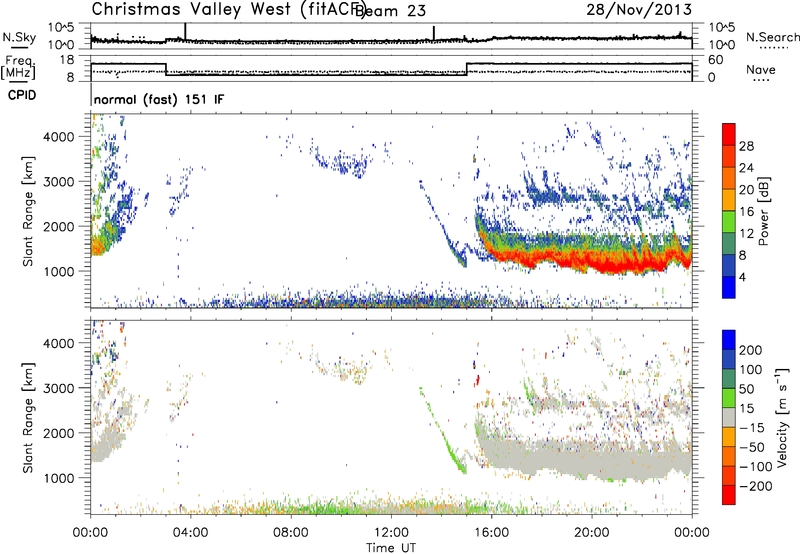Click the '2000' tick in the velocity panel
The width and height of the screenshot is (800, 554).
tap(58, 433)
